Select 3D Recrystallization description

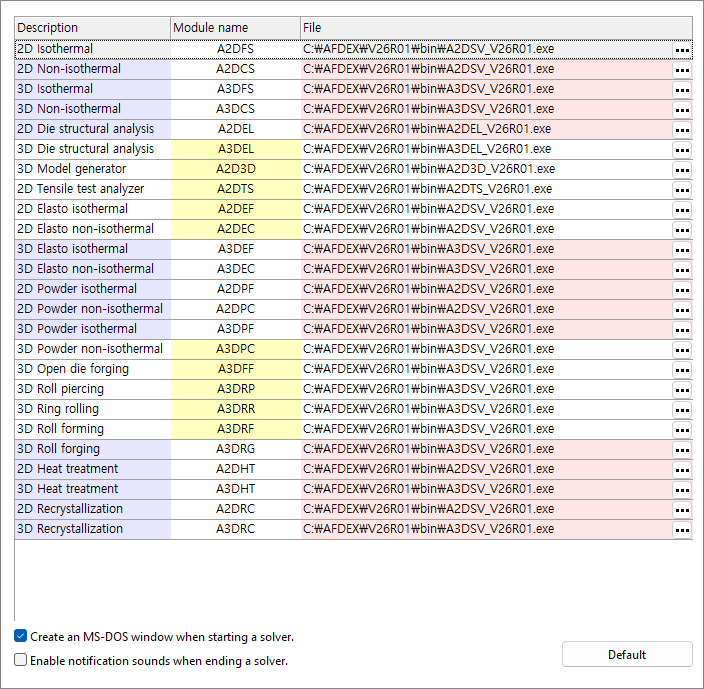[x=92, y=529]
